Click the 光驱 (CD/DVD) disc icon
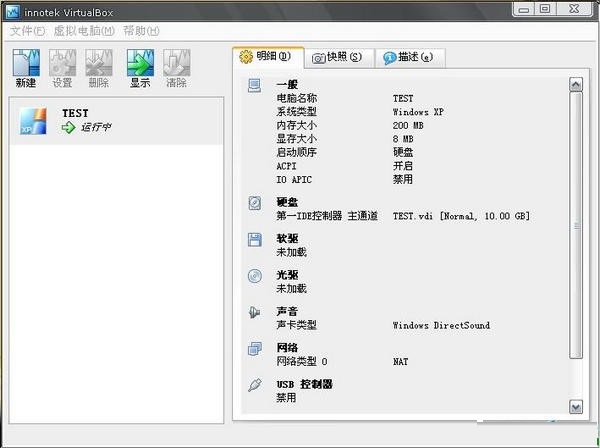This screenshot has height=448, width=600. (x=254, y=276)
